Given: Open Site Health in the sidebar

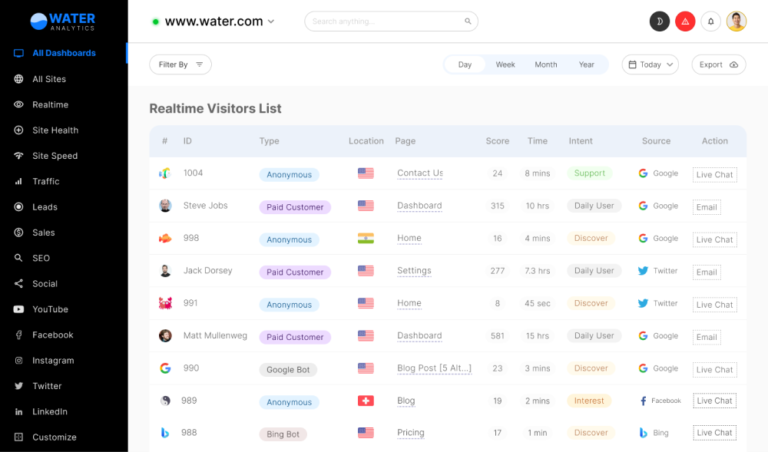Looking at the screenshot, I should point(55,130).
